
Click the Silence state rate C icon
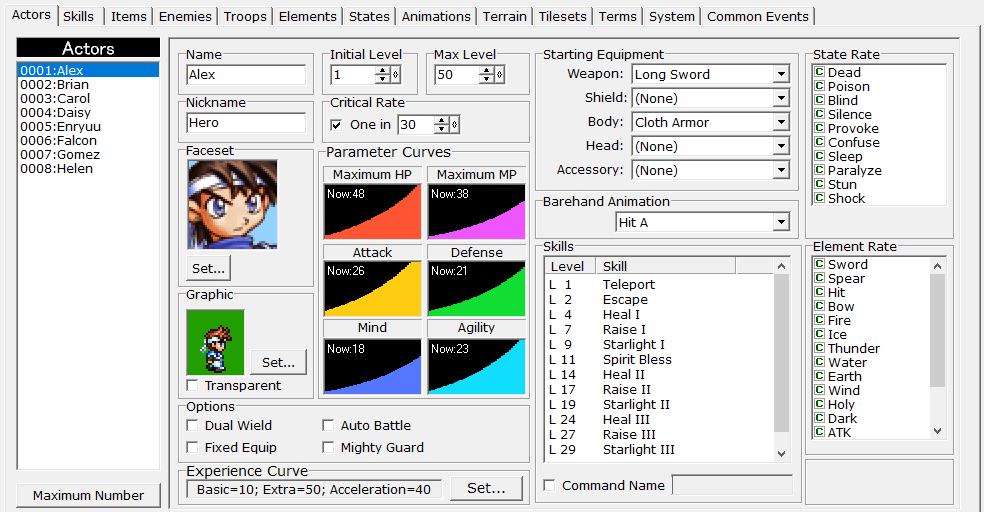819,114
